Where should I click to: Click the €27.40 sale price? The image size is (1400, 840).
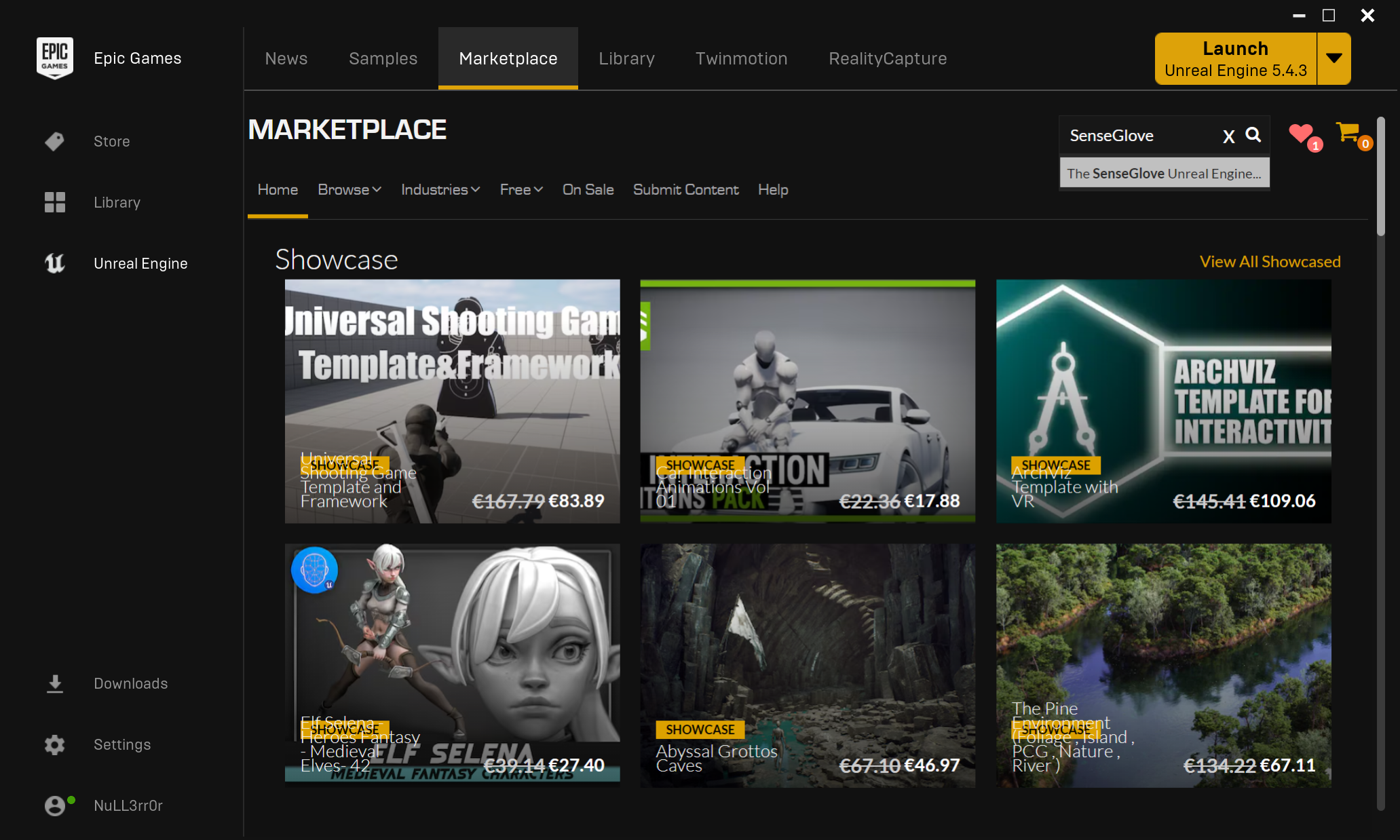point(576,765)
